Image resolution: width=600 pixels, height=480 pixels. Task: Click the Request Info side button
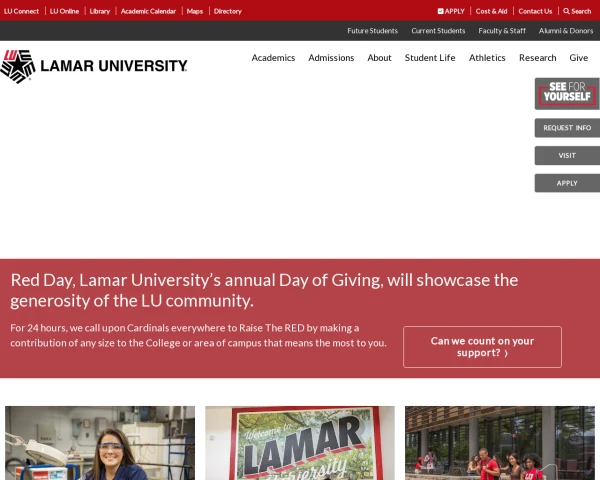(567, 128)
